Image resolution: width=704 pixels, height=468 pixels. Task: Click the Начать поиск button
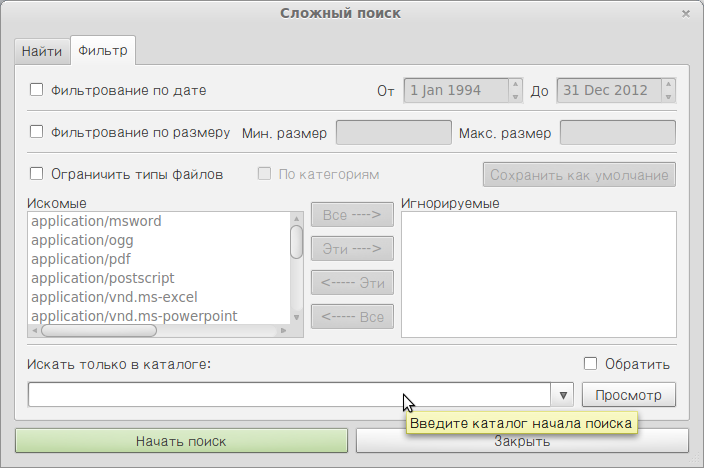(181, 441)
